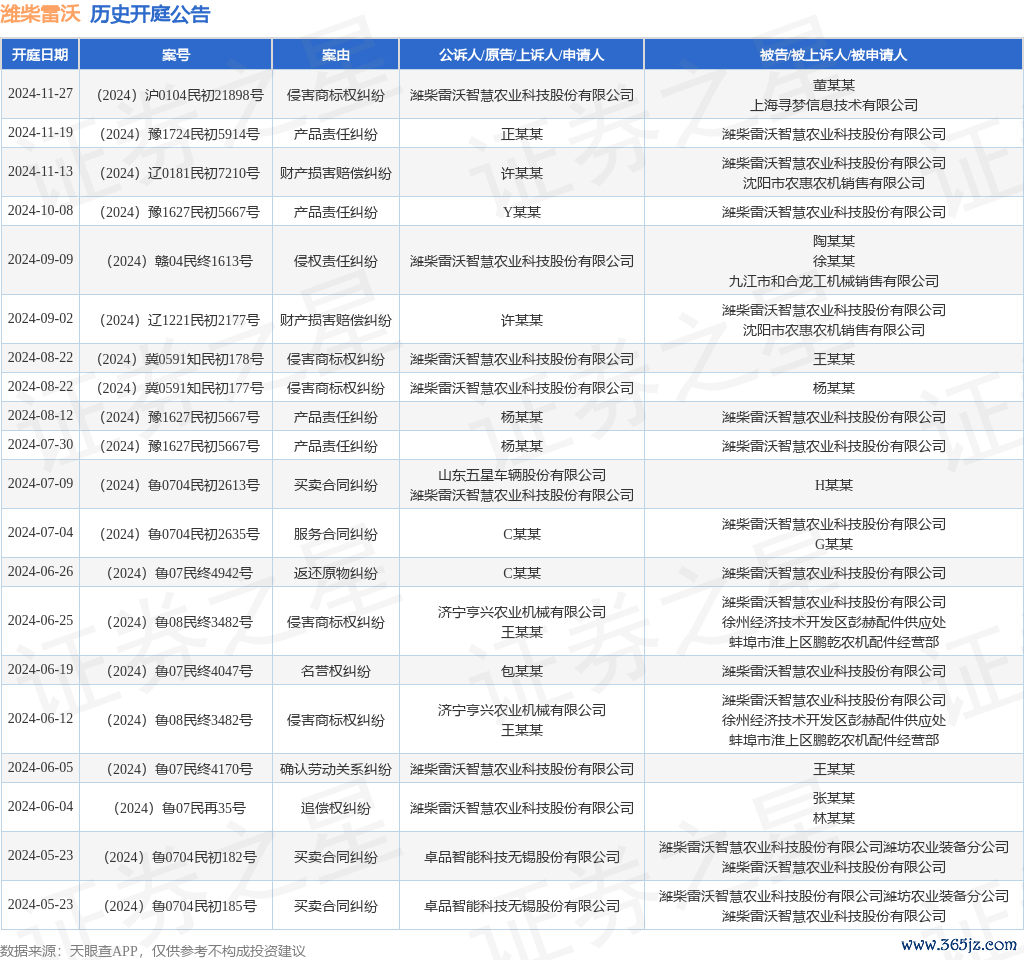Click the date cell 2024-11-13
The width and height of the screenshot is (1024, 960).
[40, 171]
